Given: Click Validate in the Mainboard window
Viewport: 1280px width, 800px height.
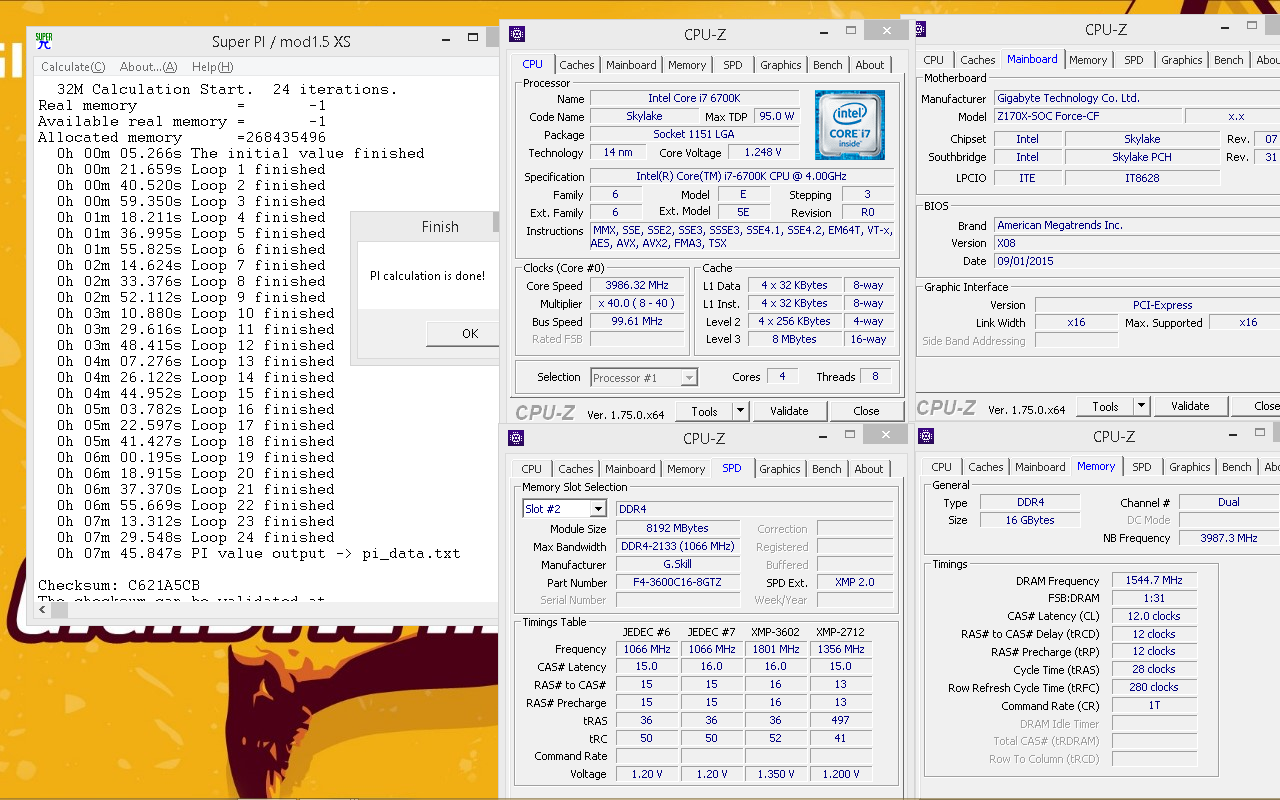Looking at the screenshot, I should coord(1190,406).
